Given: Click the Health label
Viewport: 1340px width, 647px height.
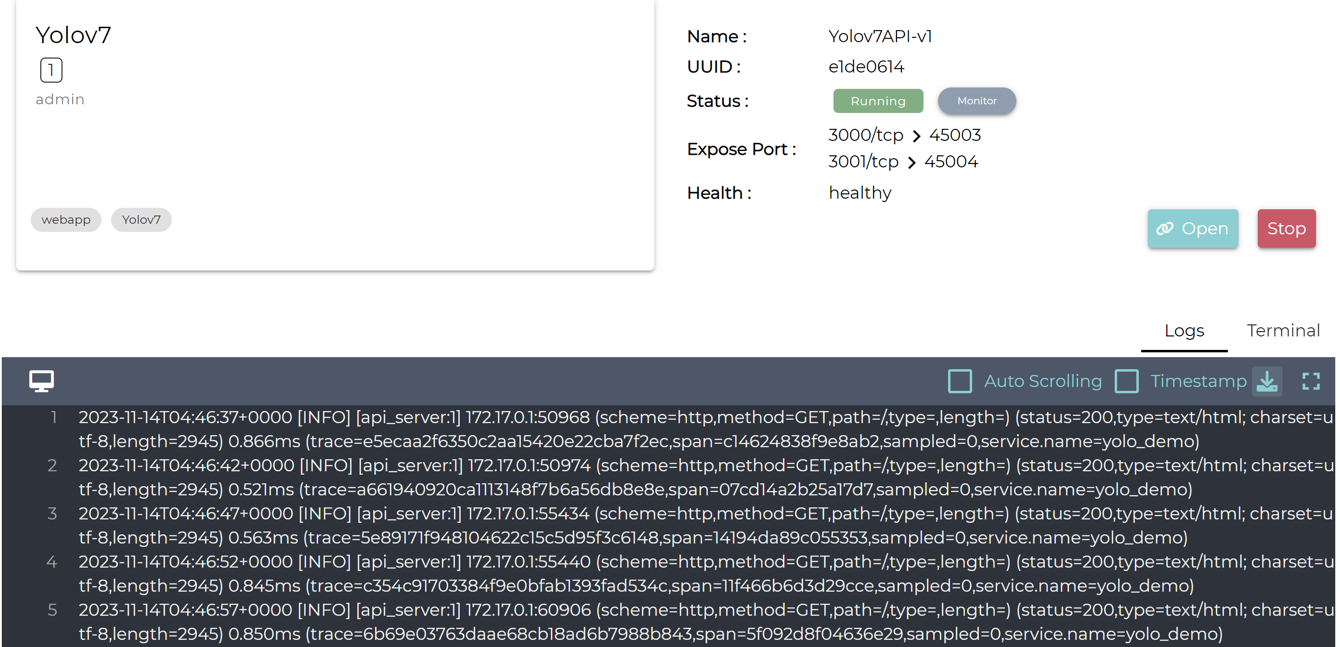Looking at the screenshot, I should [719, 193].
